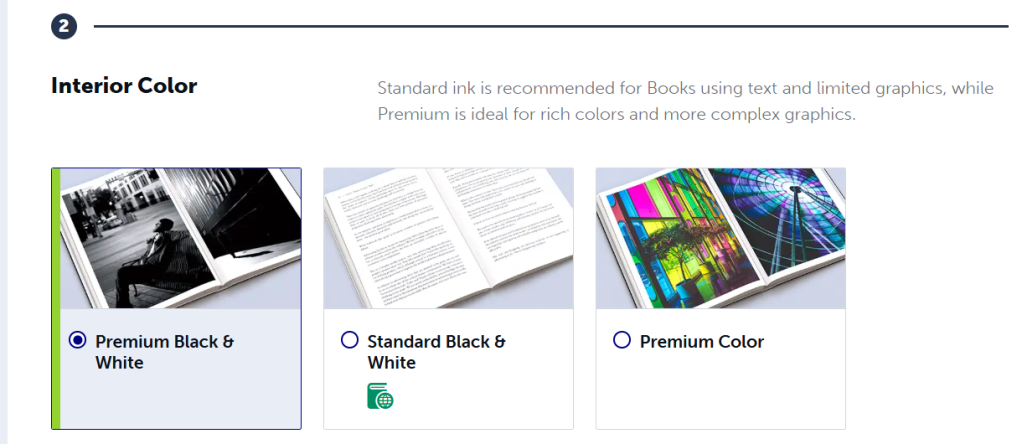Click the "Premium Color" label text
This screenshot has height=444, width=1022.
(x=701, y=342)
